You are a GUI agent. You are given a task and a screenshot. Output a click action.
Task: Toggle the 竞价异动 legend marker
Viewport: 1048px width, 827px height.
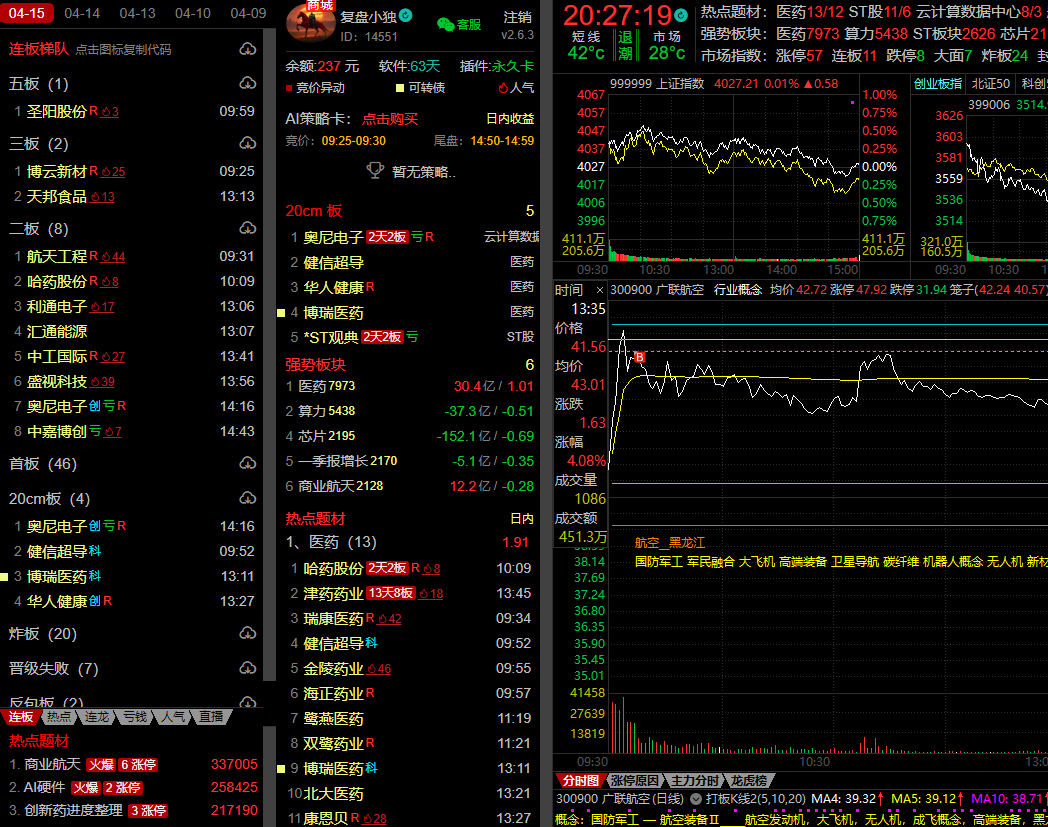click(290, 88)
